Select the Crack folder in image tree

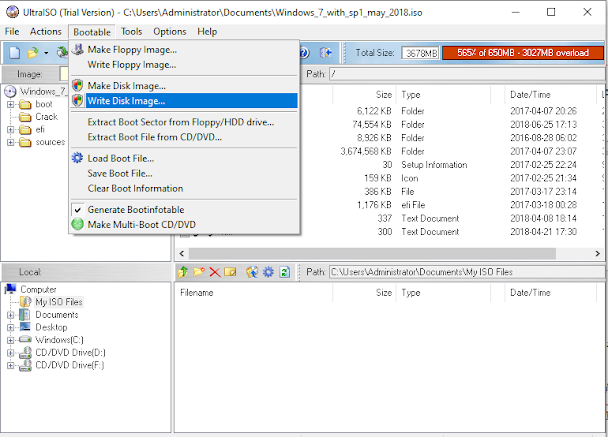pos(46,117)
